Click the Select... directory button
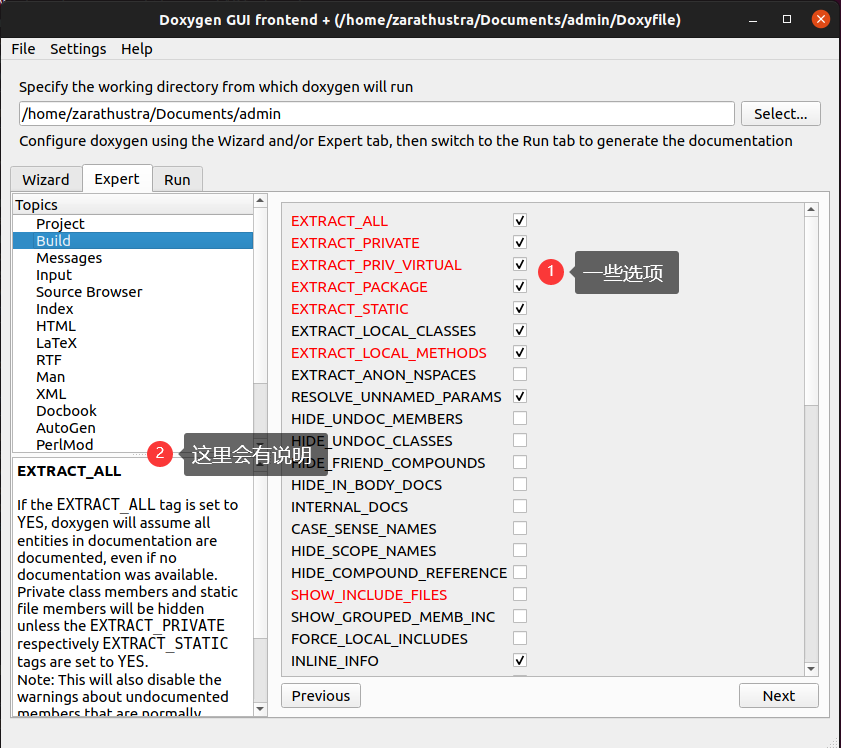Image resolution: width=841 pixels, height=748 pixels. click(780, 114)
